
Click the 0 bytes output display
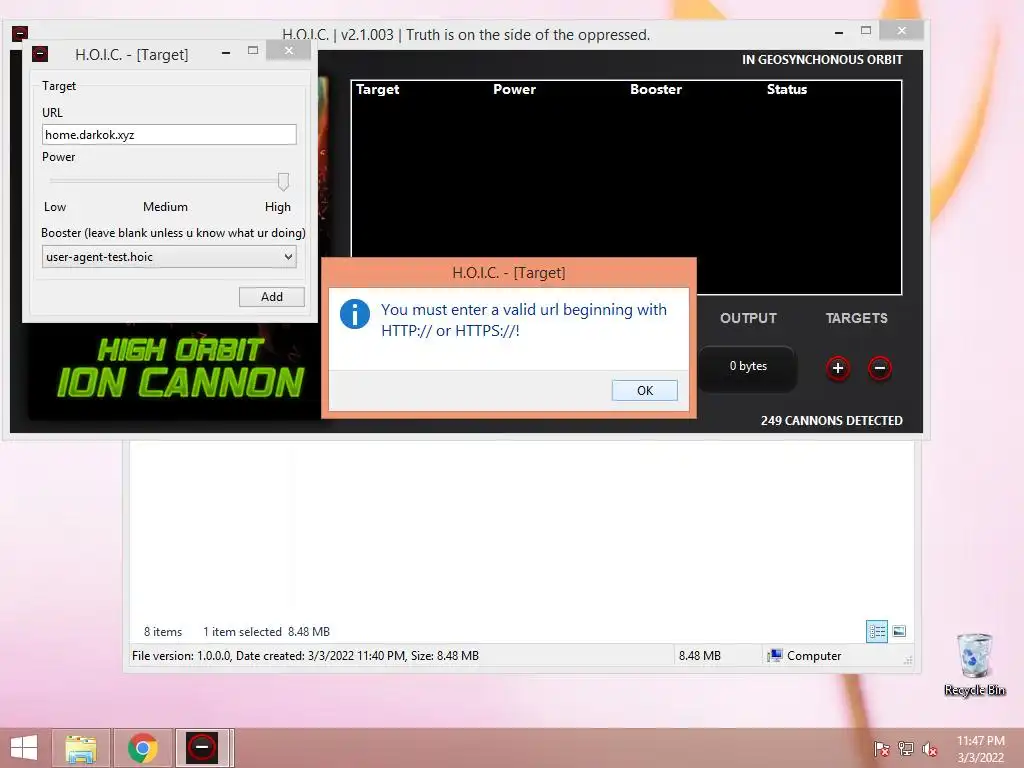click(x=748, y=366)
